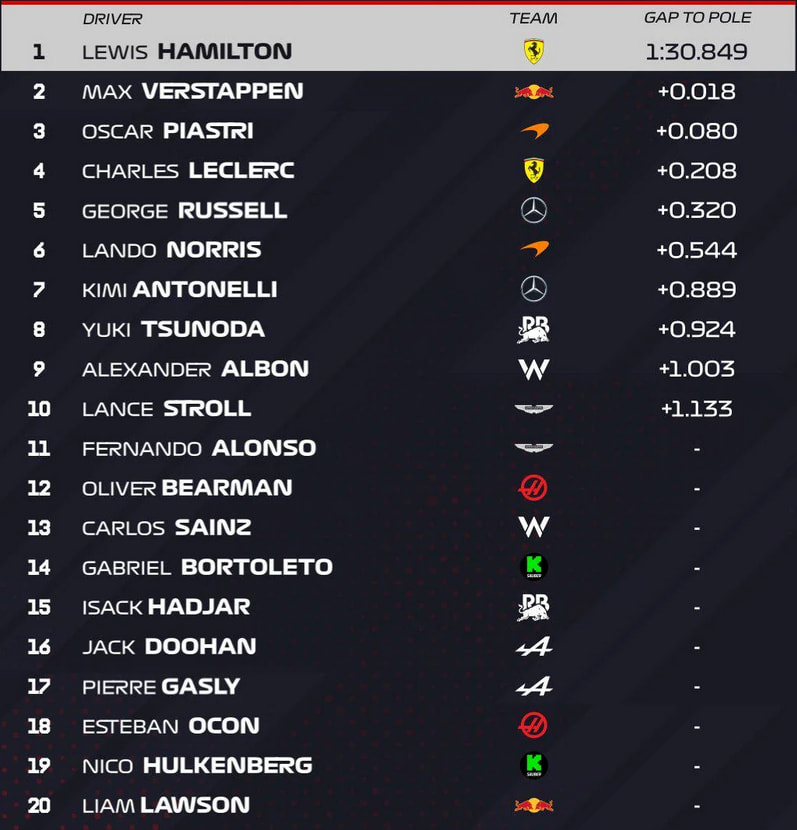Screen dimensions: 797x830
Task: Click the DRIVER column header
Action: tap(112, 19)
